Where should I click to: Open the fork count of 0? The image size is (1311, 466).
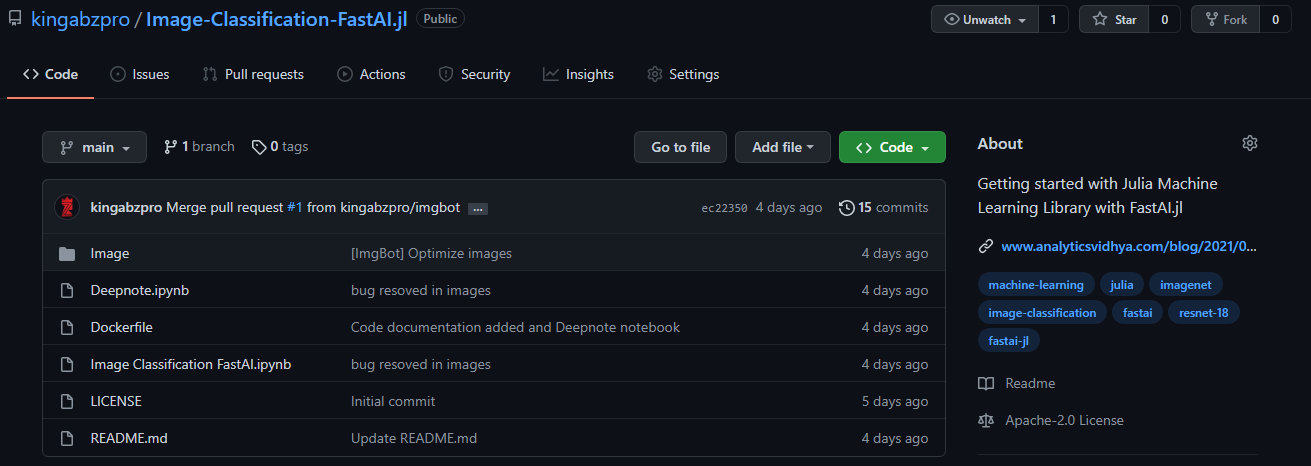1275,19
